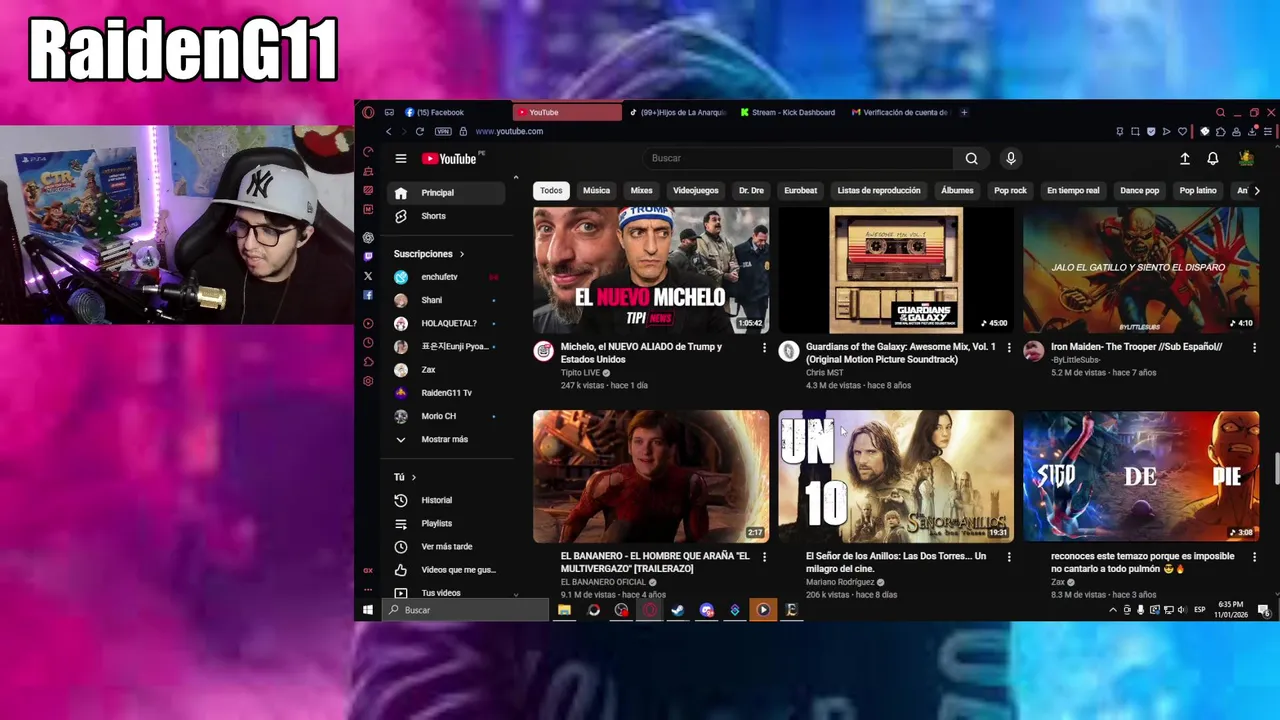The image size is (1280, 720).
Task: Select the Videojuegos filter chip
Action: (695, 190)
